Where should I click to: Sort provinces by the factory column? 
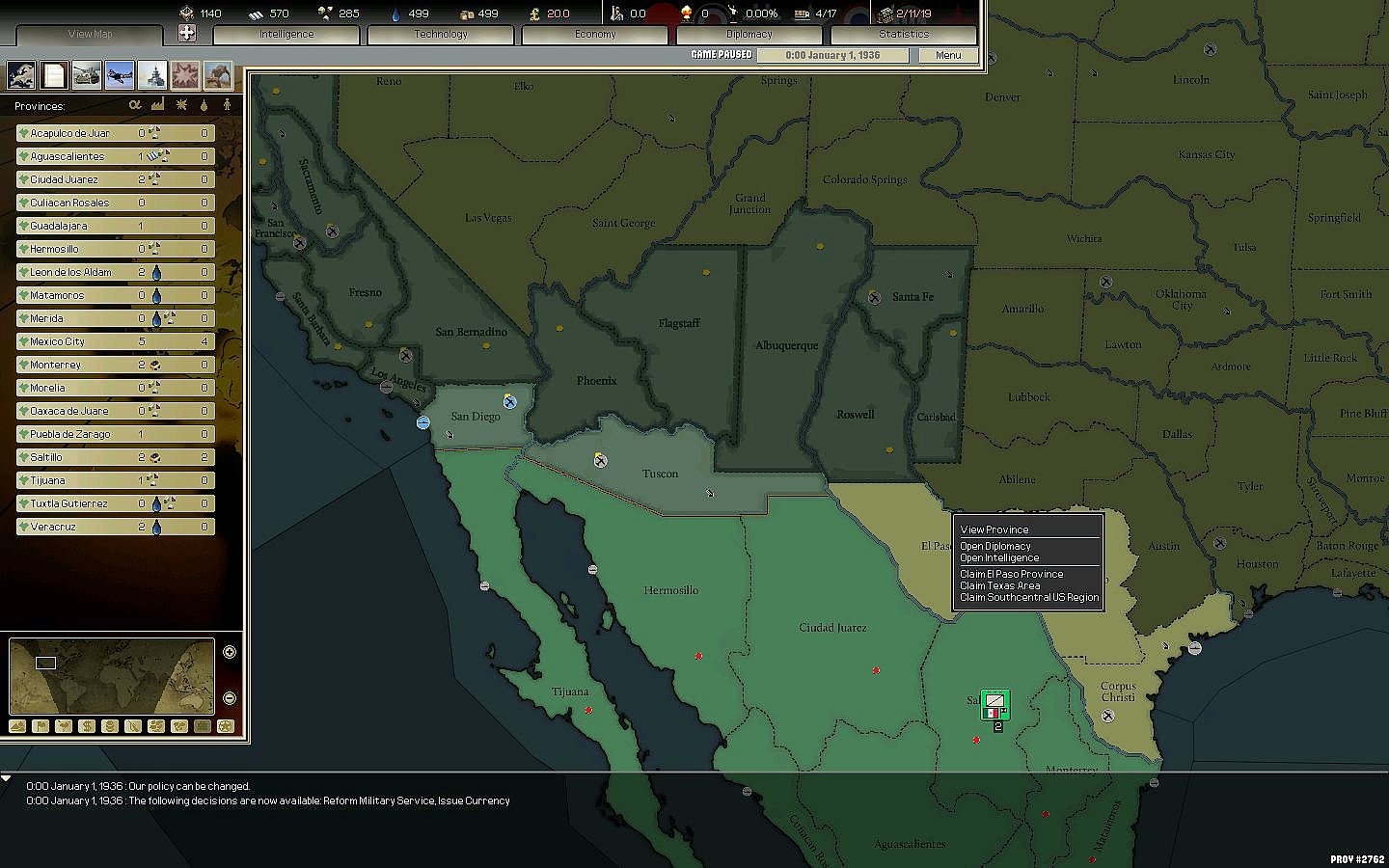pos(158,105)
